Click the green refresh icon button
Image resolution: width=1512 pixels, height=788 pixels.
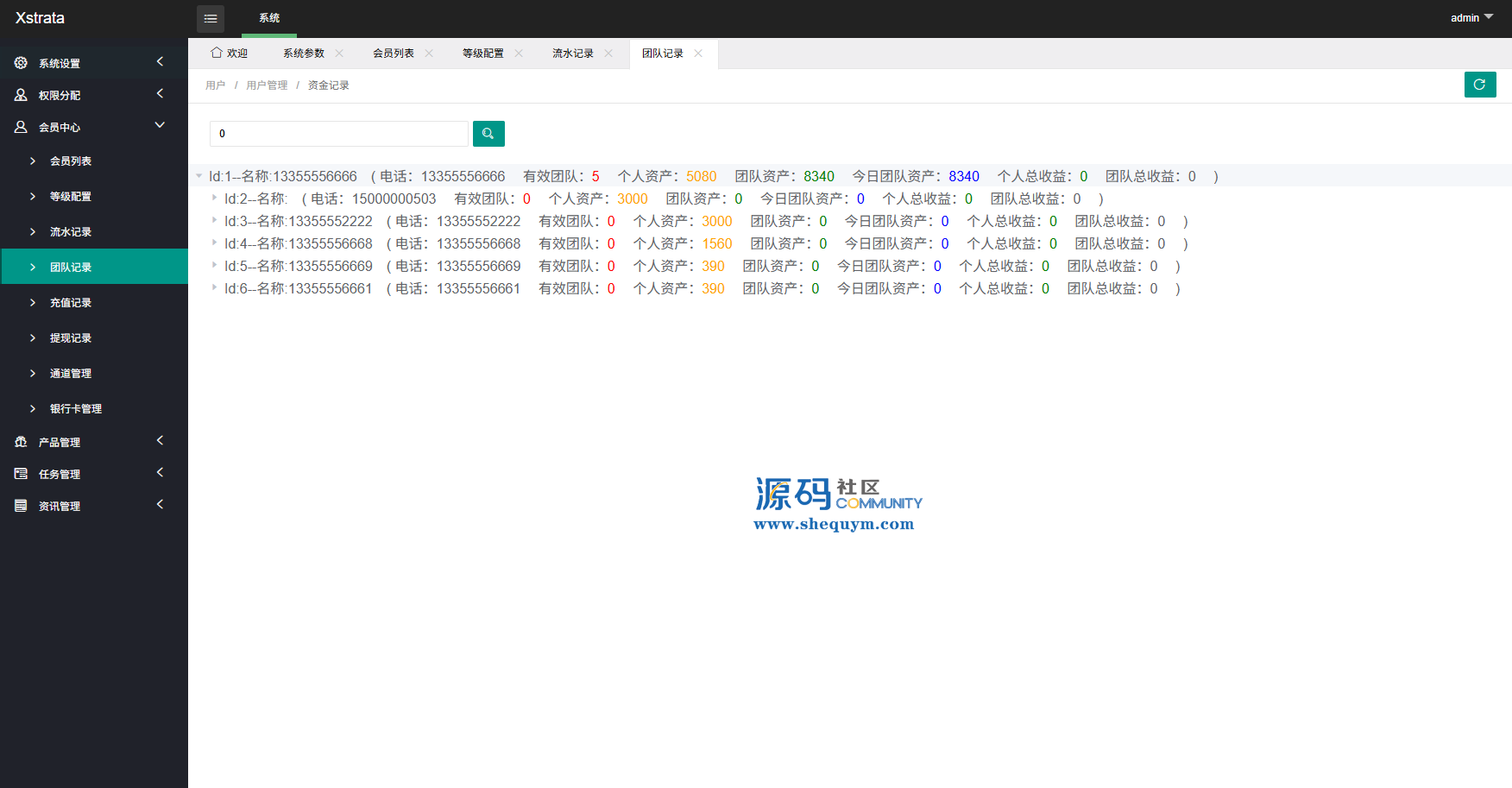pyautogui.click(x=1479, y=85)
